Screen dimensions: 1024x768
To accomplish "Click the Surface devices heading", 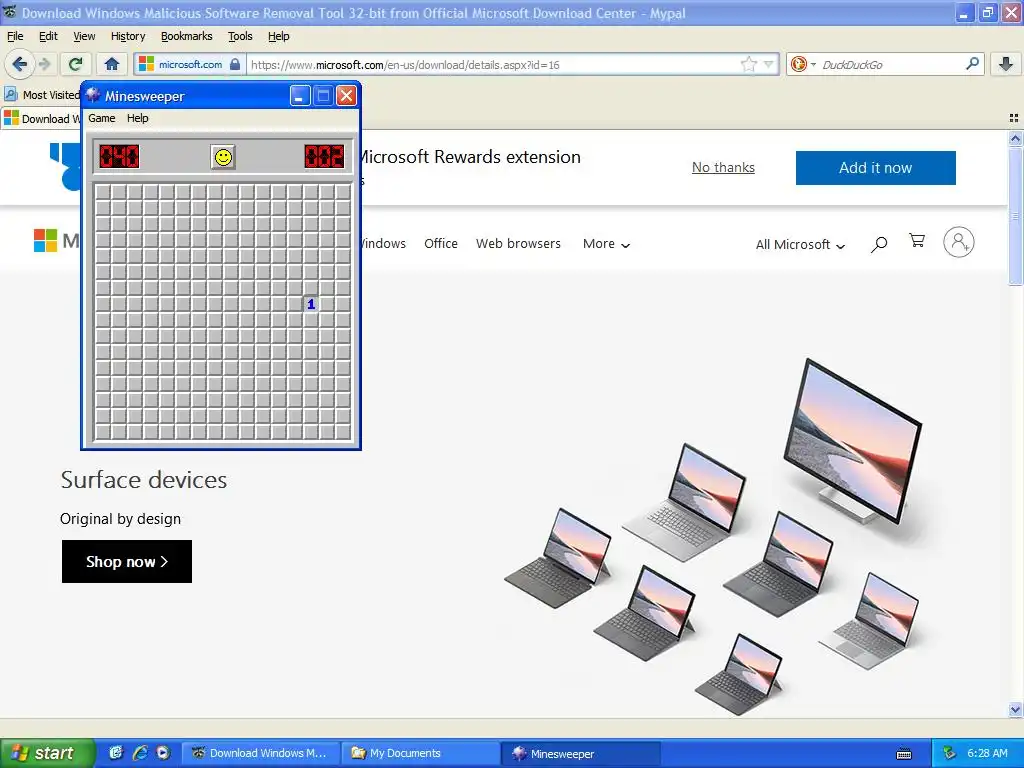I will (144, 480).
